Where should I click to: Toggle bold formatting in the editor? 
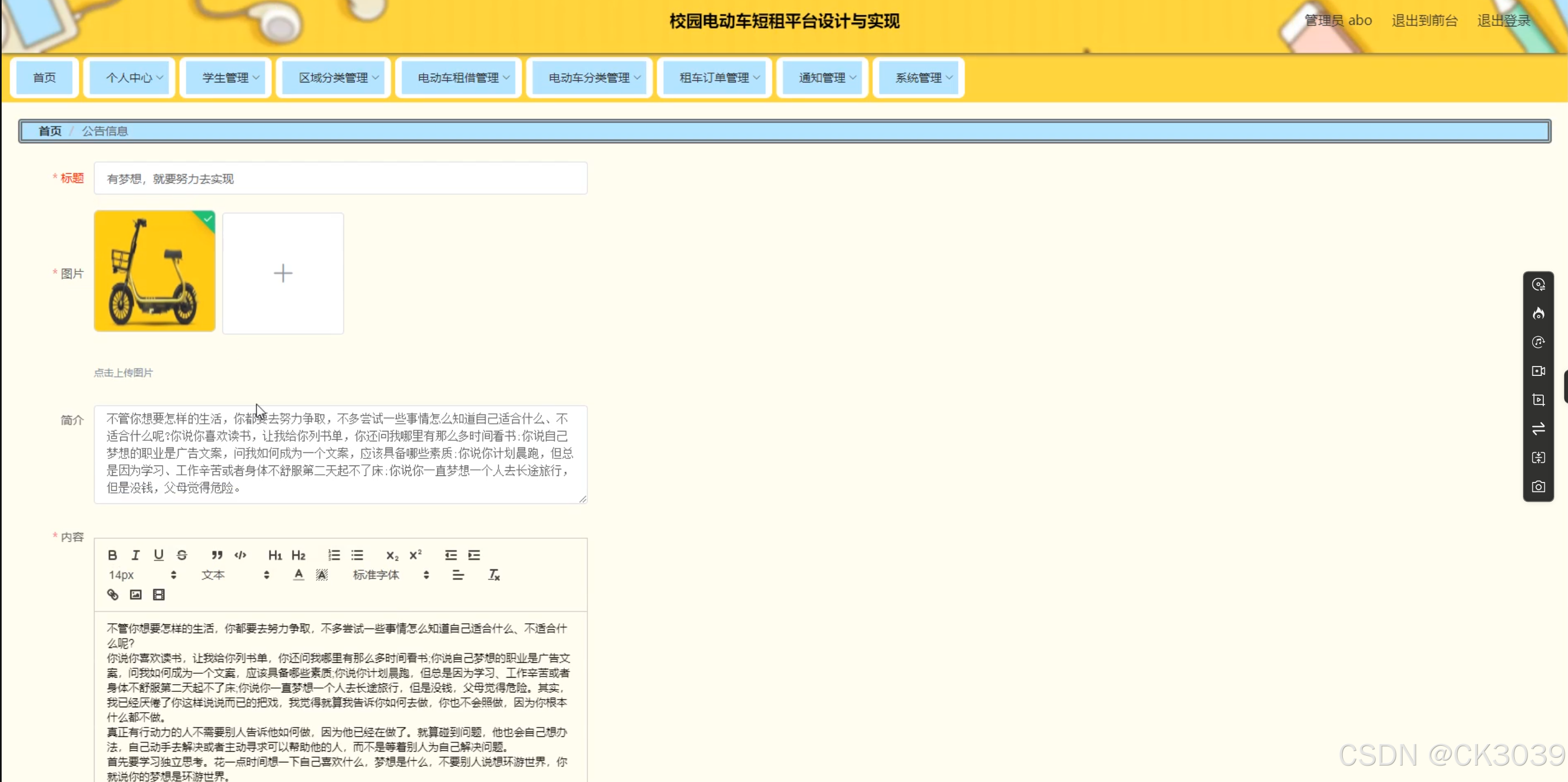click(x=112, y=555)
